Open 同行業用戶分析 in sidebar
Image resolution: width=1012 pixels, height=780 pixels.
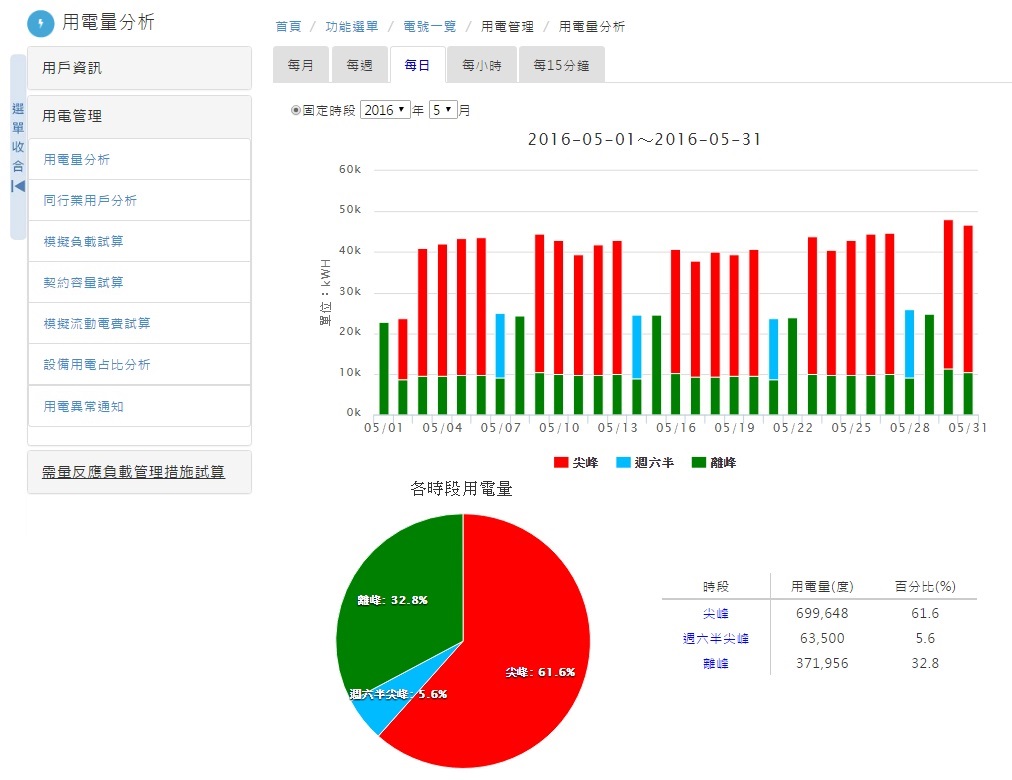coord(90,200)
